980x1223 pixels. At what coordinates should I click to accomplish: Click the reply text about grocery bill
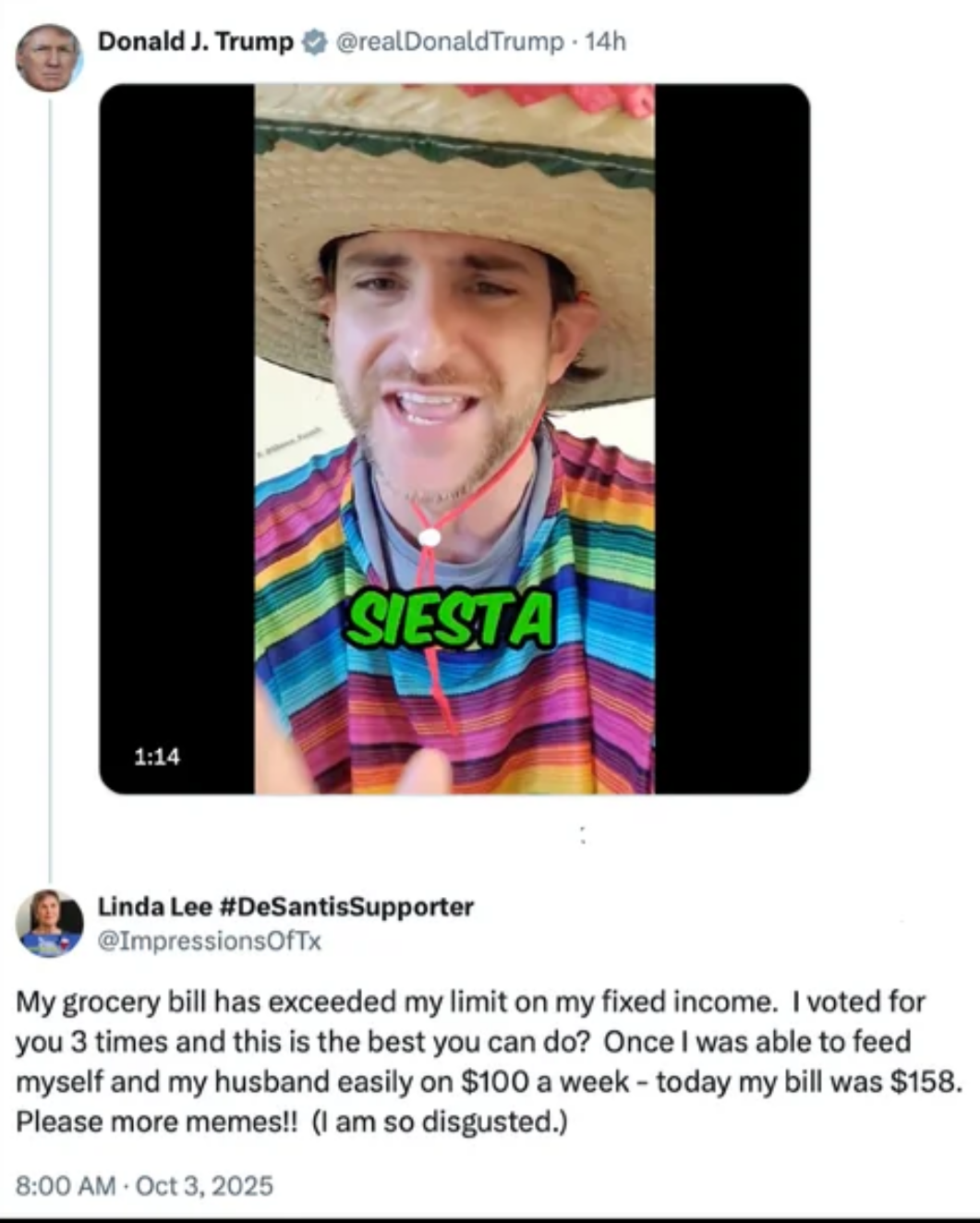(489, 1061)
